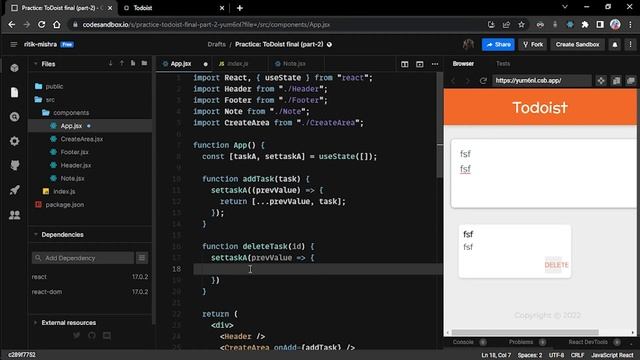Click JavaScript React language in status bar
The height and width of the screenshot is (360, 640).
click(x=612, y=355)
